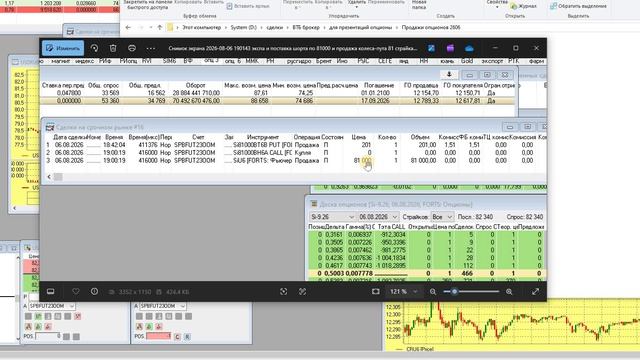This screenshot has width=640, height=360.
Task: Mark photo as favorite with heart icon
Action: (x=76, y=291)
